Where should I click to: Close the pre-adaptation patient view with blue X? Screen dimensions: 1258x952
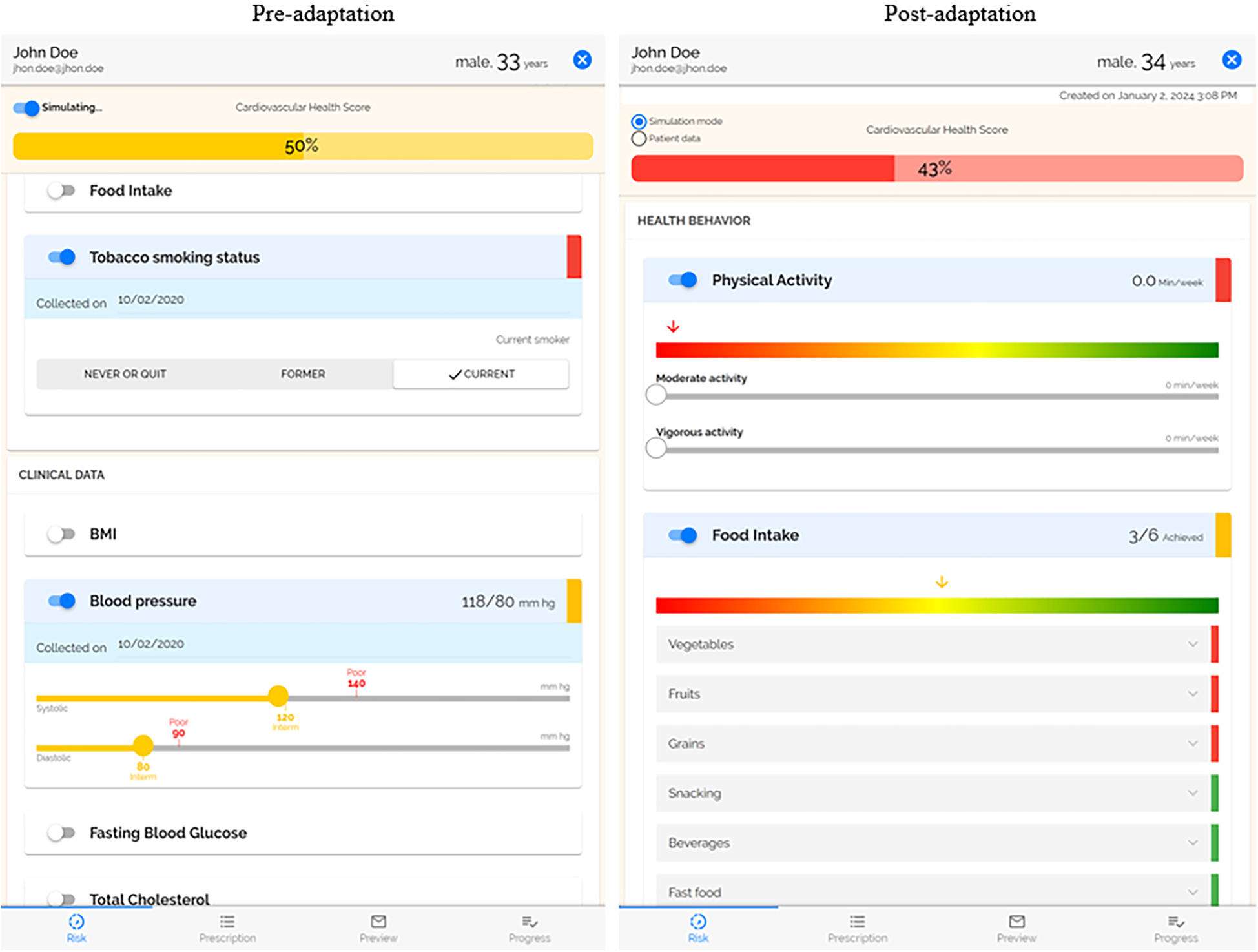click(582, 60)
